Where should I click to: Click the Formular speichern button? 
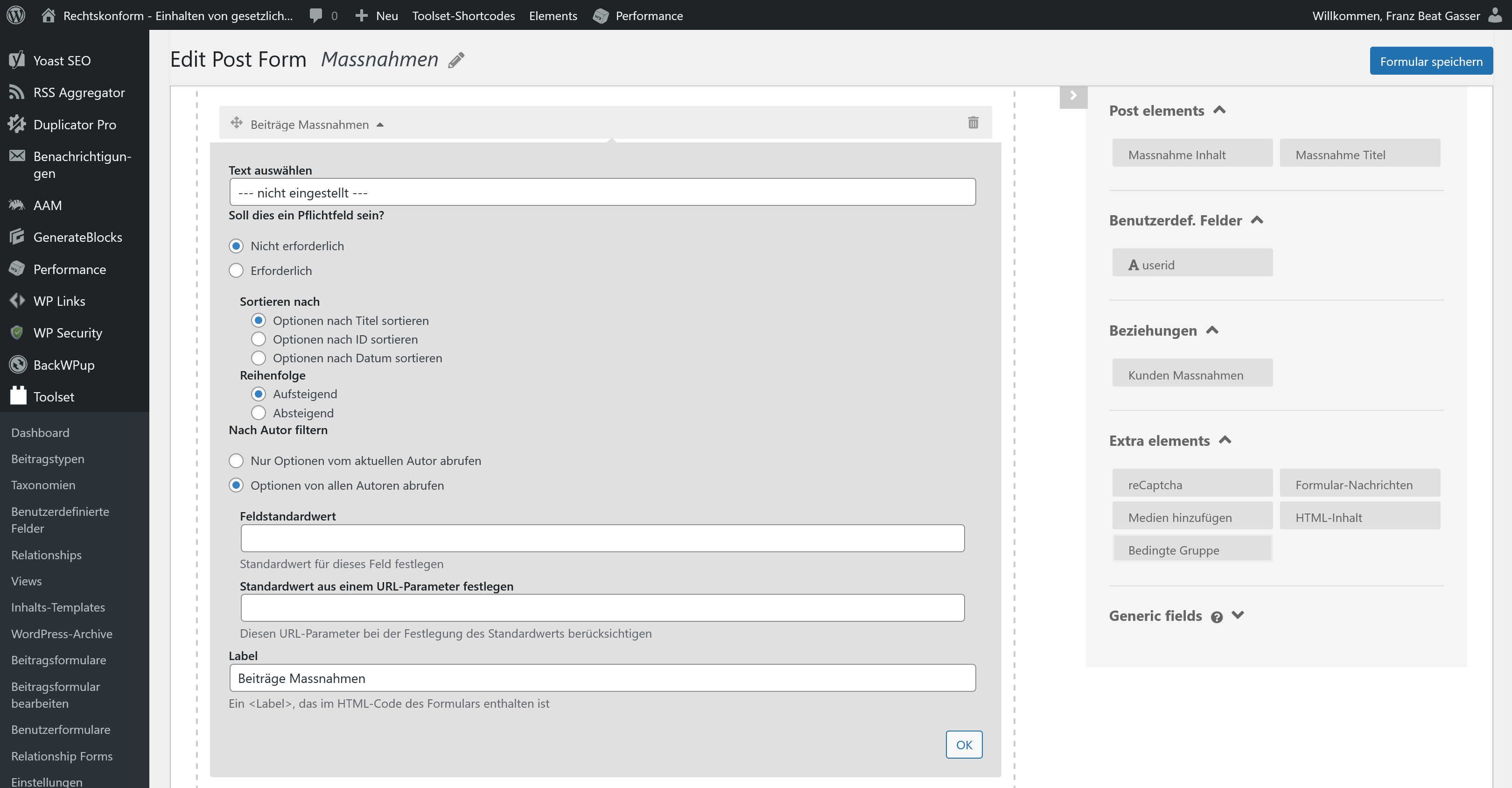point(1431,61)
